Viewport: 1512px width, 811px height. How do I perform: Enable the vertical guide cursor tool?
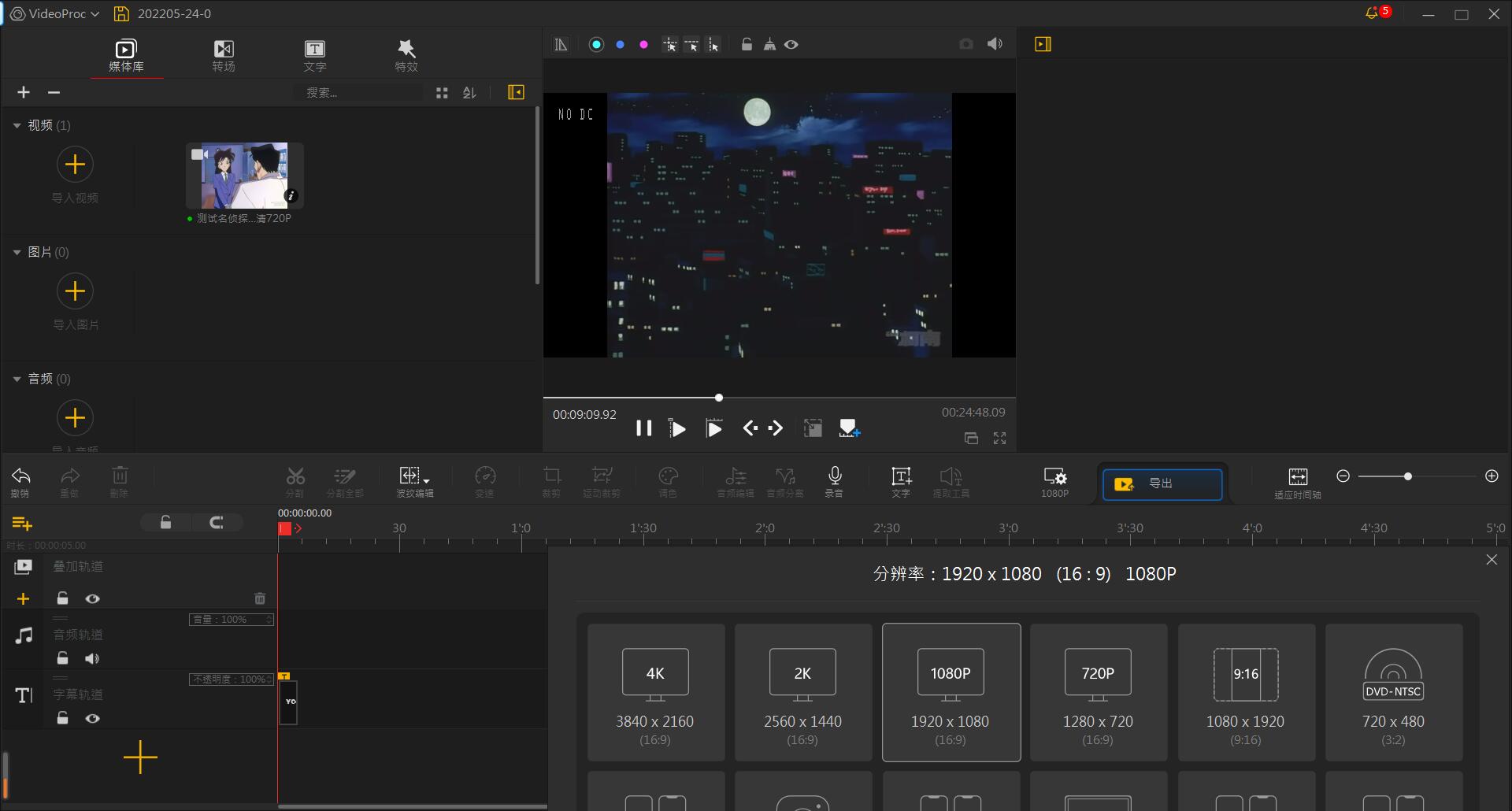(x=713, y=45)
